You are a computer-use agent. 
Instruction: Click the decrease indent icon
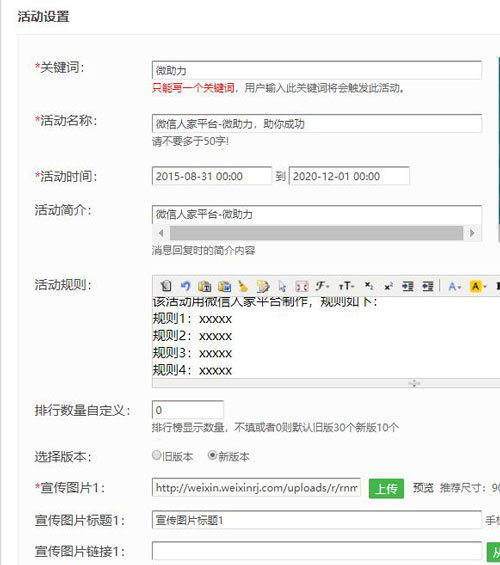point(428,286)
